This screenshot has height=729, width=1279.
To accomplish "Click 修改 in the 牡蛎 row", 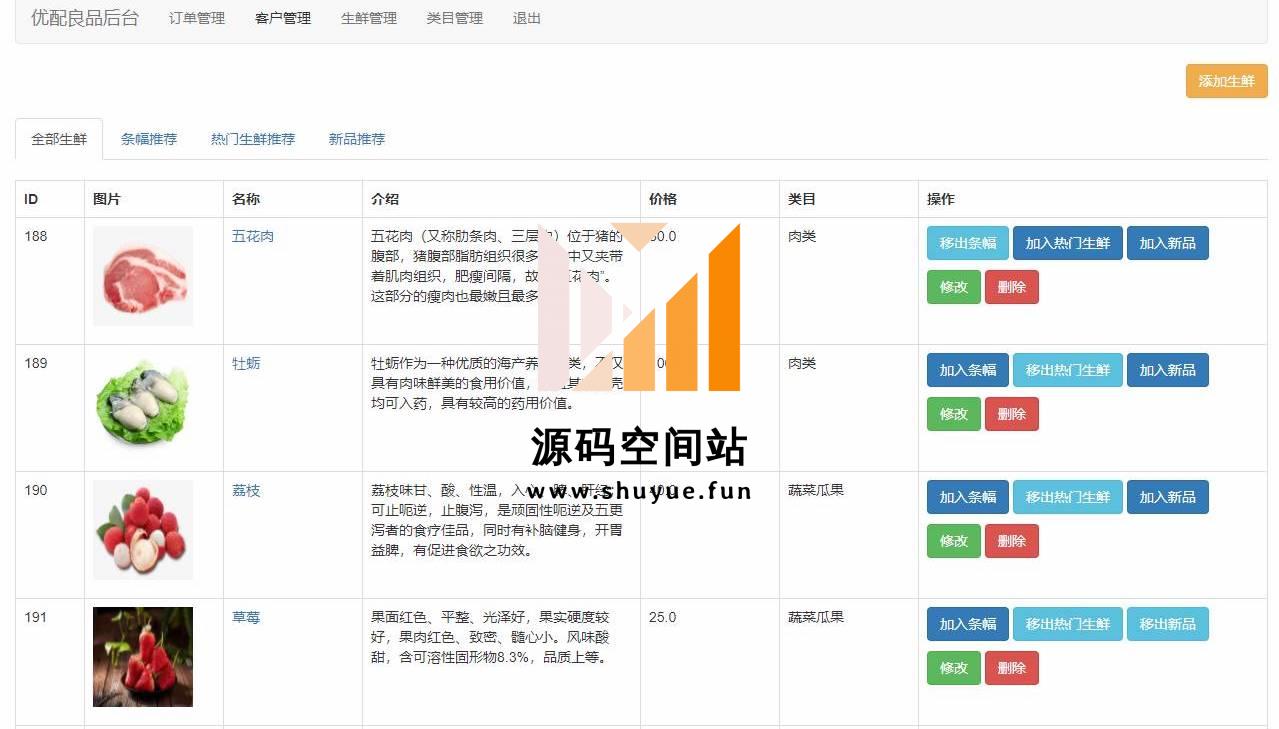I will (x=953, y=414).
